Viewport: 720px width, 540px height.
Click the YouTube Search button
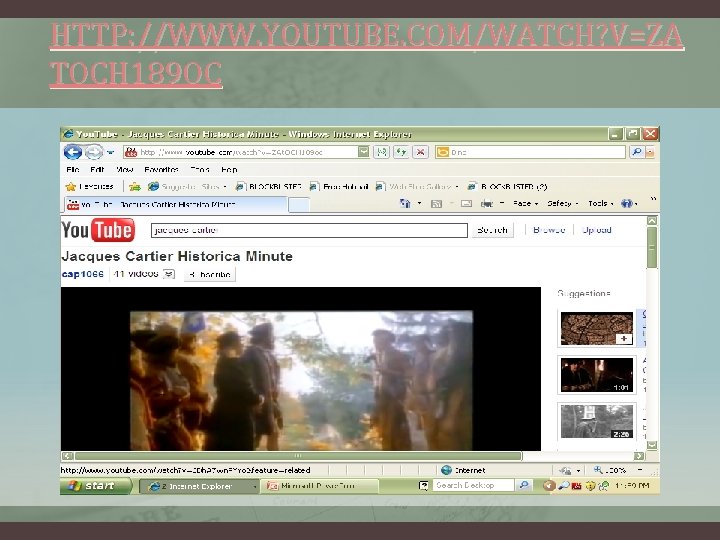tap(492, 230)
